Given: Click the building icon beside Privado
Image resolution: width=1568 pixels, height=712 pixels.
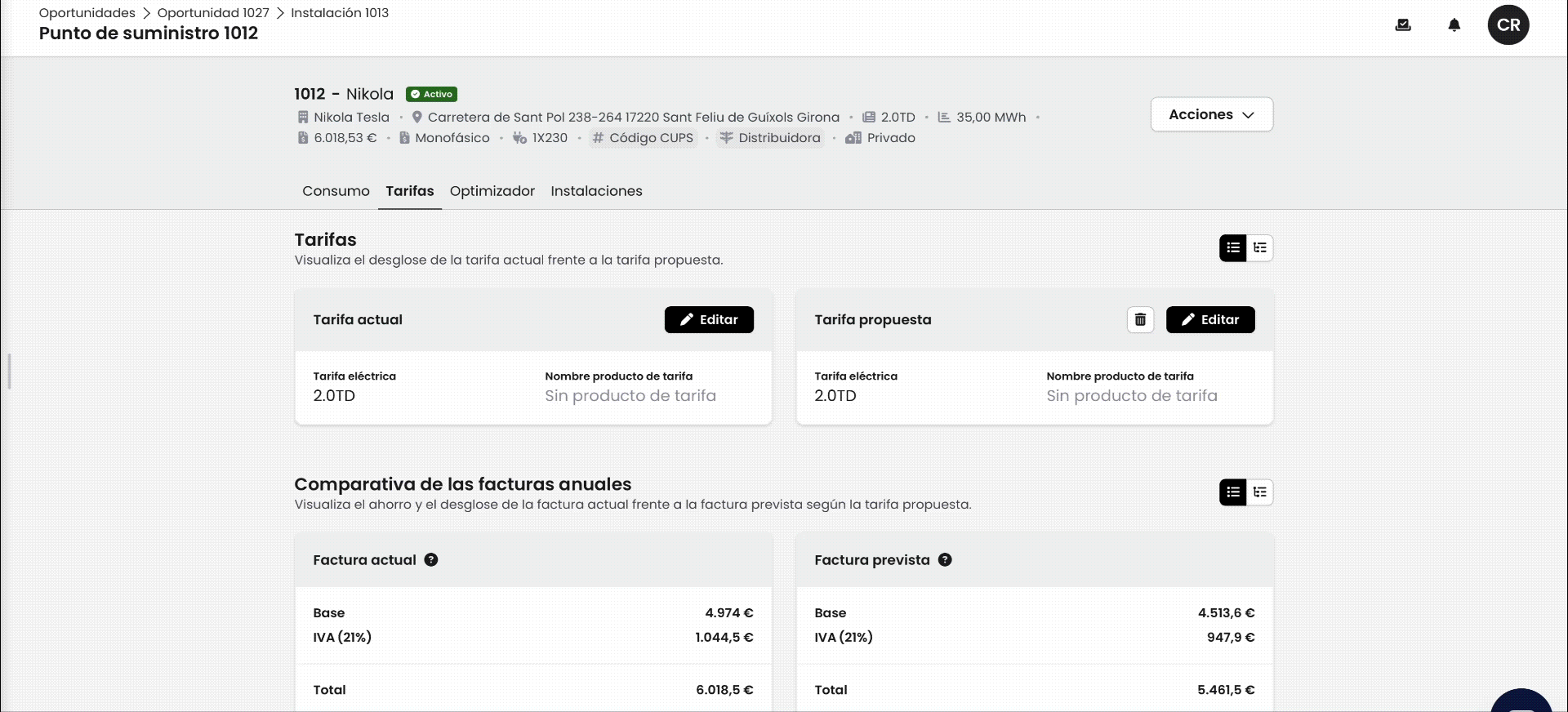Looking at the screenshot, I should [x=853, y=138].
